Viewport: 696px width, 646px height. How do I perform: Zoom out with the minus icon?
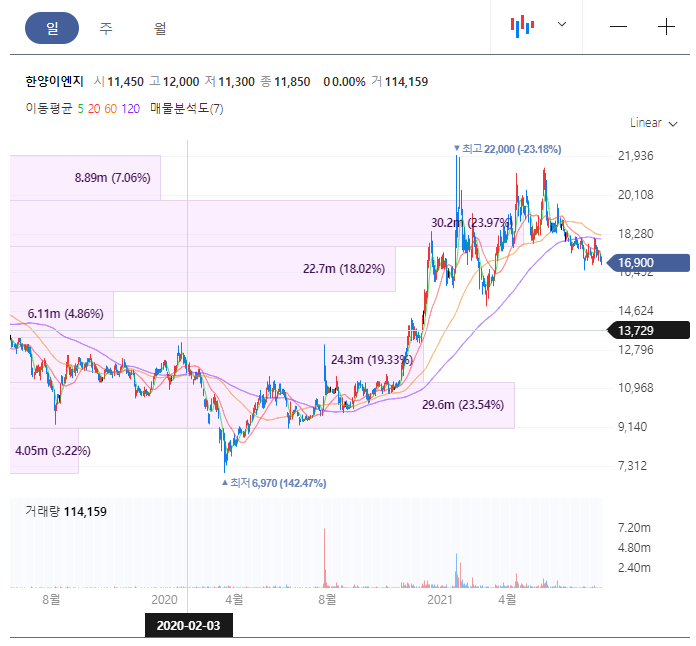click(618, 27)
